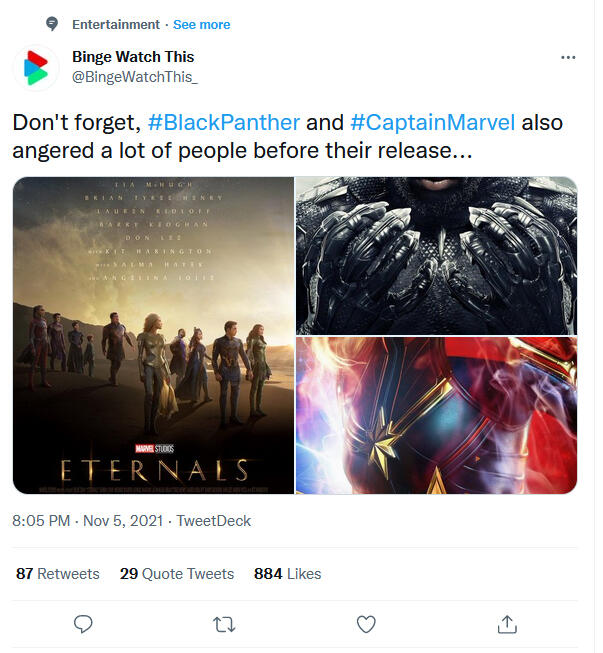Open the Captain Marvel suit image
The image size is (603, 653).
coord(436,415)
